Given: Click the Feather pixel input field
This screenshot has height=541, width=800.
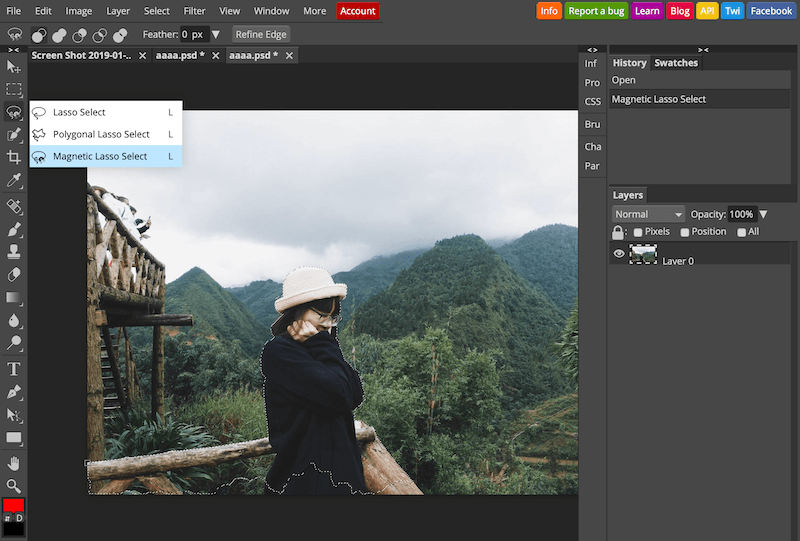Looking at the screenshot, I should coord(195,34).
